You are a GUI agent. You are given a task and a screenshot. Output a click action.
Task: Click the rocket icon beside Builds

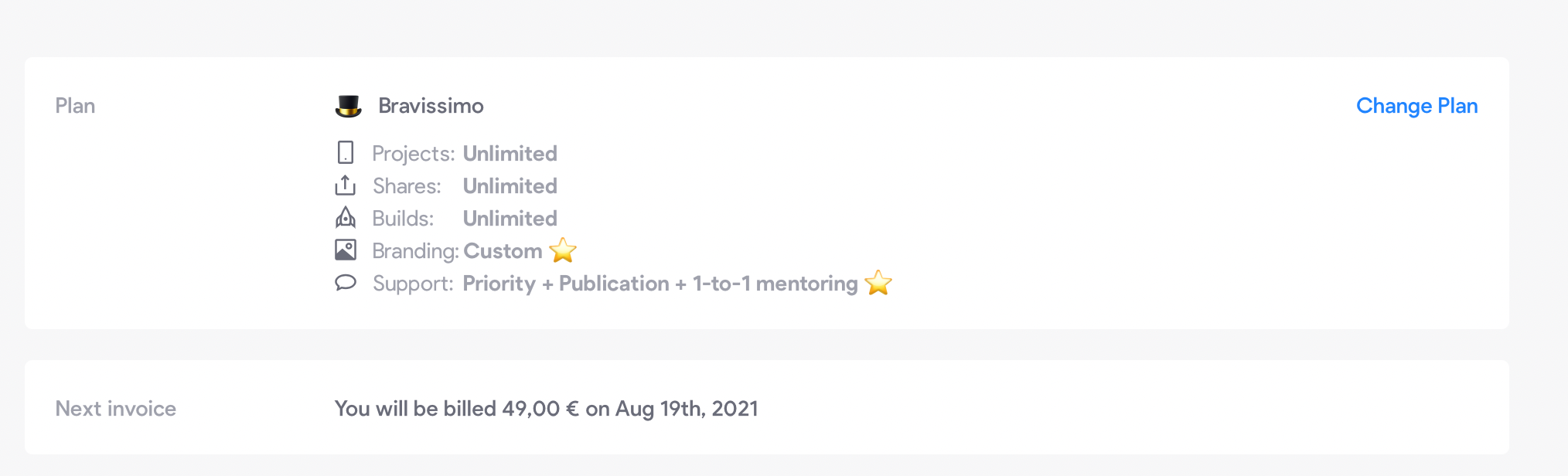coord(346,218)
